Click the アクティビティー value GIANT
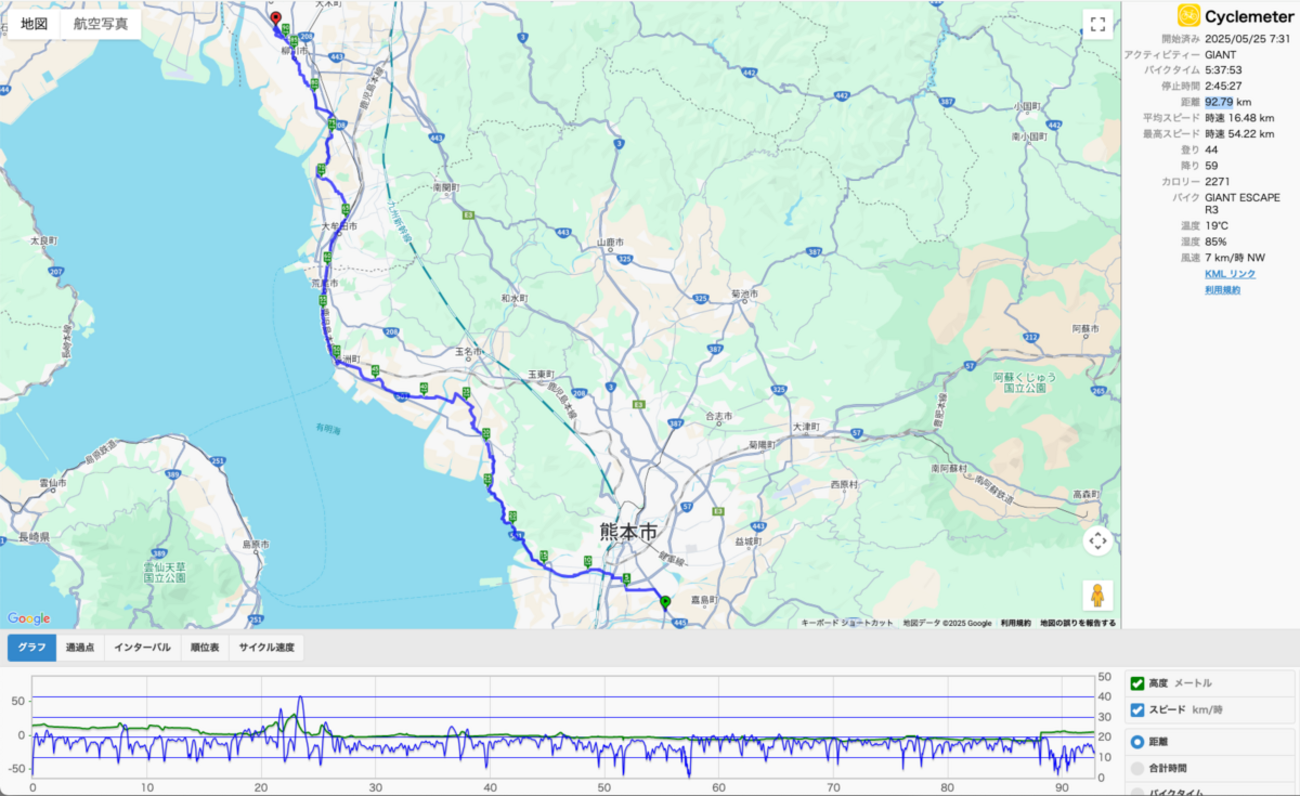 [x=1220, y=54]
